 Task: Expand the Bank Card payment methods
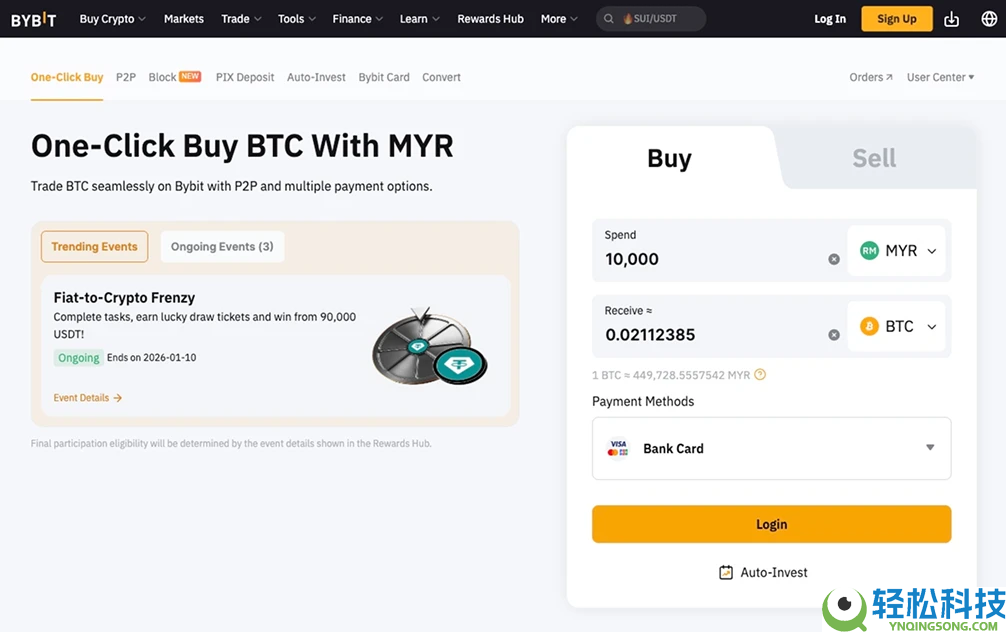point(929,448)
